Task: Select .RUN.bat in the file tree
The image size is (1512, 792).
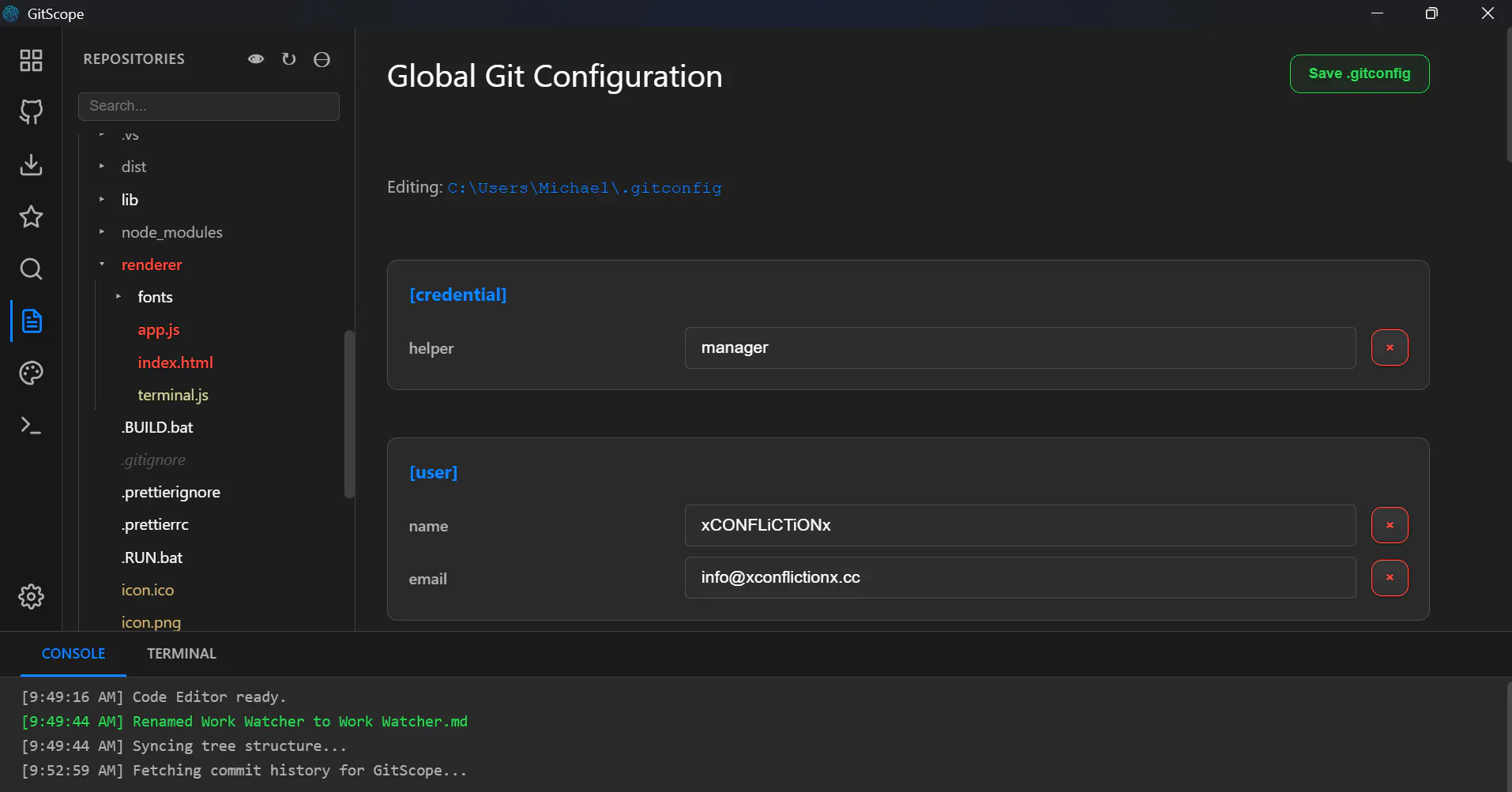Action: [152, 557]
